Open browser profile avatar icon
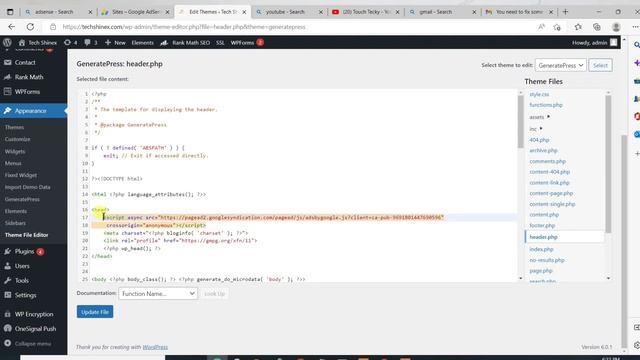The width and height of the screenshot is (640, 360). point(616,27)
